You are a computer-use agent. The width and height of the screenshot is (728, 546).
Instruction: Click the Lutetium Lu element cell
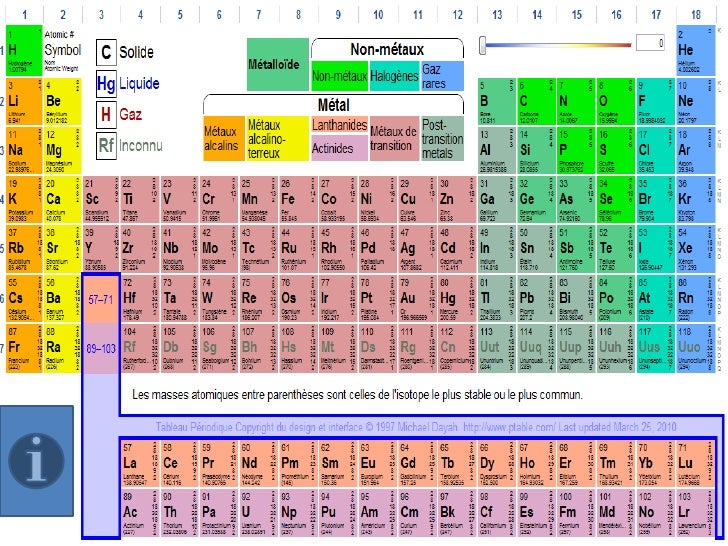(695, 463)
